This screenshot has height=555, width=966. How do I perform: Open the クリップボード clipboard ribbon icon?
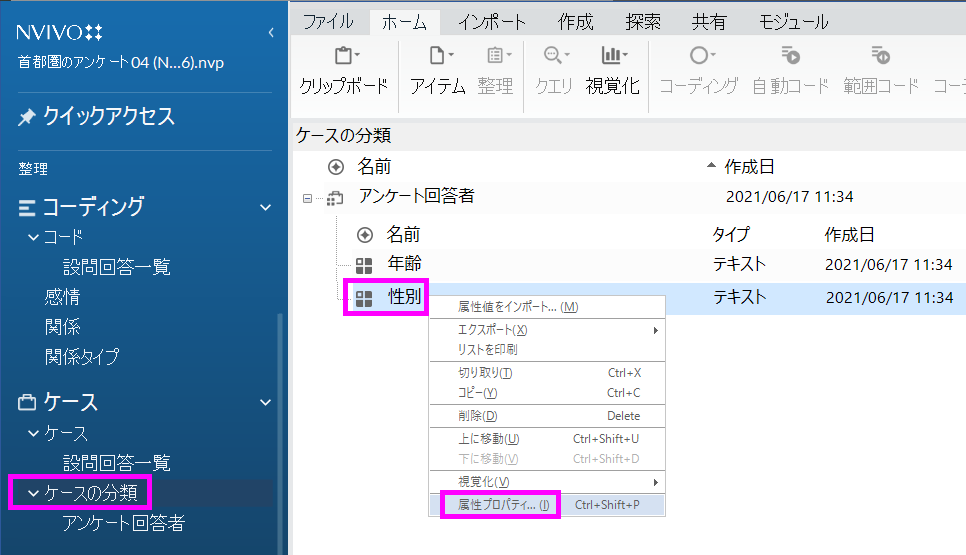[x=343, y=56]
